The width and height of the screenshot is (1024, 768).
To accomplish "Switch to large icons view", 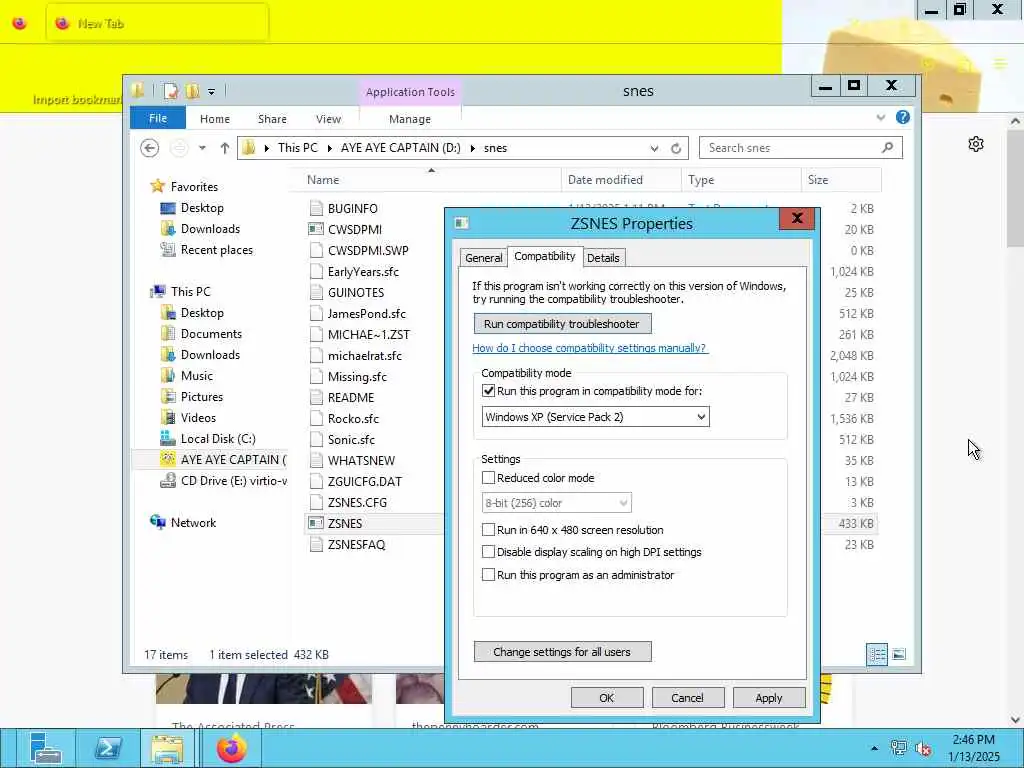I will pyautogui.click(x=899, y=654).
